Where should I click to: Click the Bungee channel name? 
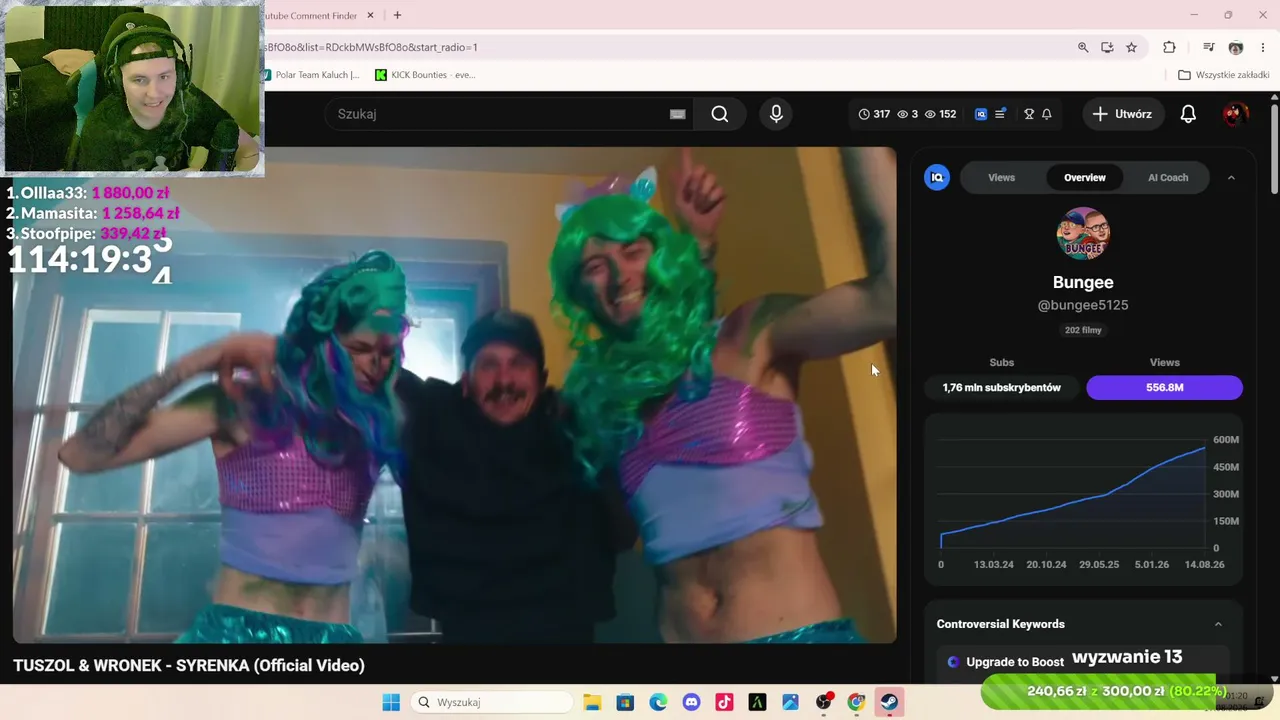tap(1083, 282)
